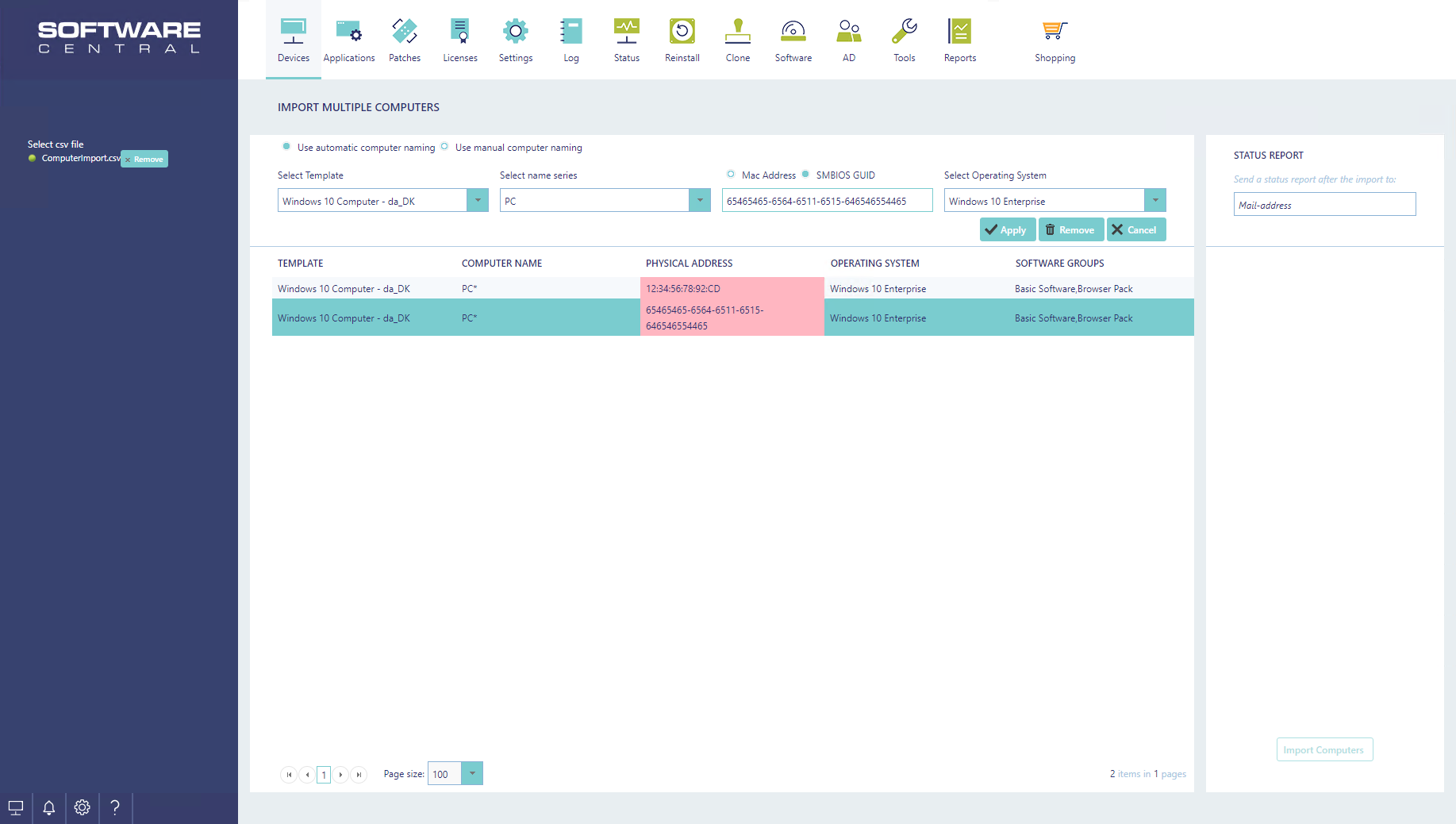Image resolution: width=1456 pixels, height=824 pixels.
Task: Remove the ComputerImport.csv file
Action: tap(144, 160)
